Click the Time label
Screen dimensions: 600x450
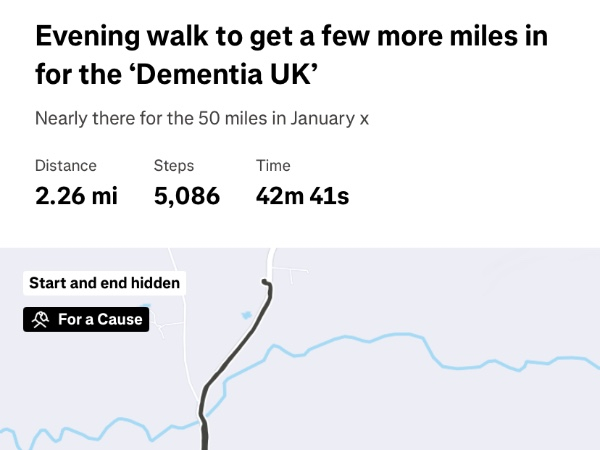click(x=273, y=166)
